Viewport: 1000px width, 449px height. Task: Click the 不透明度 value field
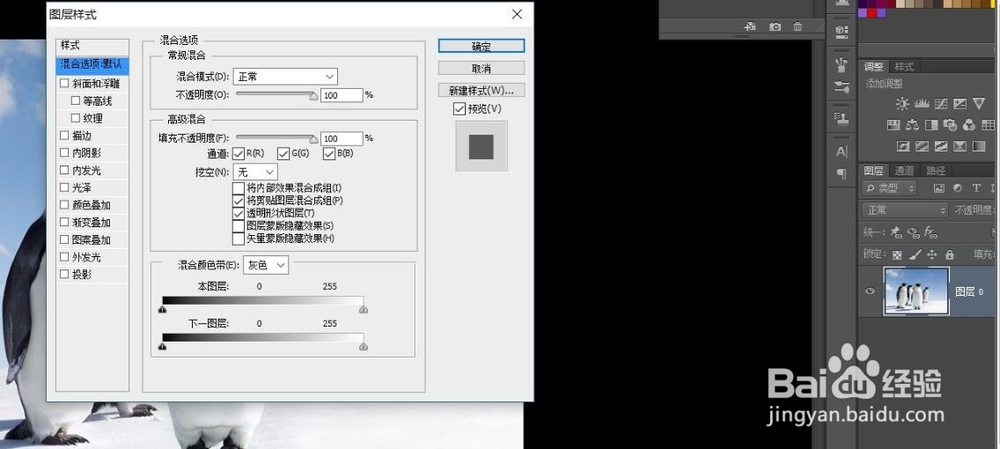[x=341, y=96]
